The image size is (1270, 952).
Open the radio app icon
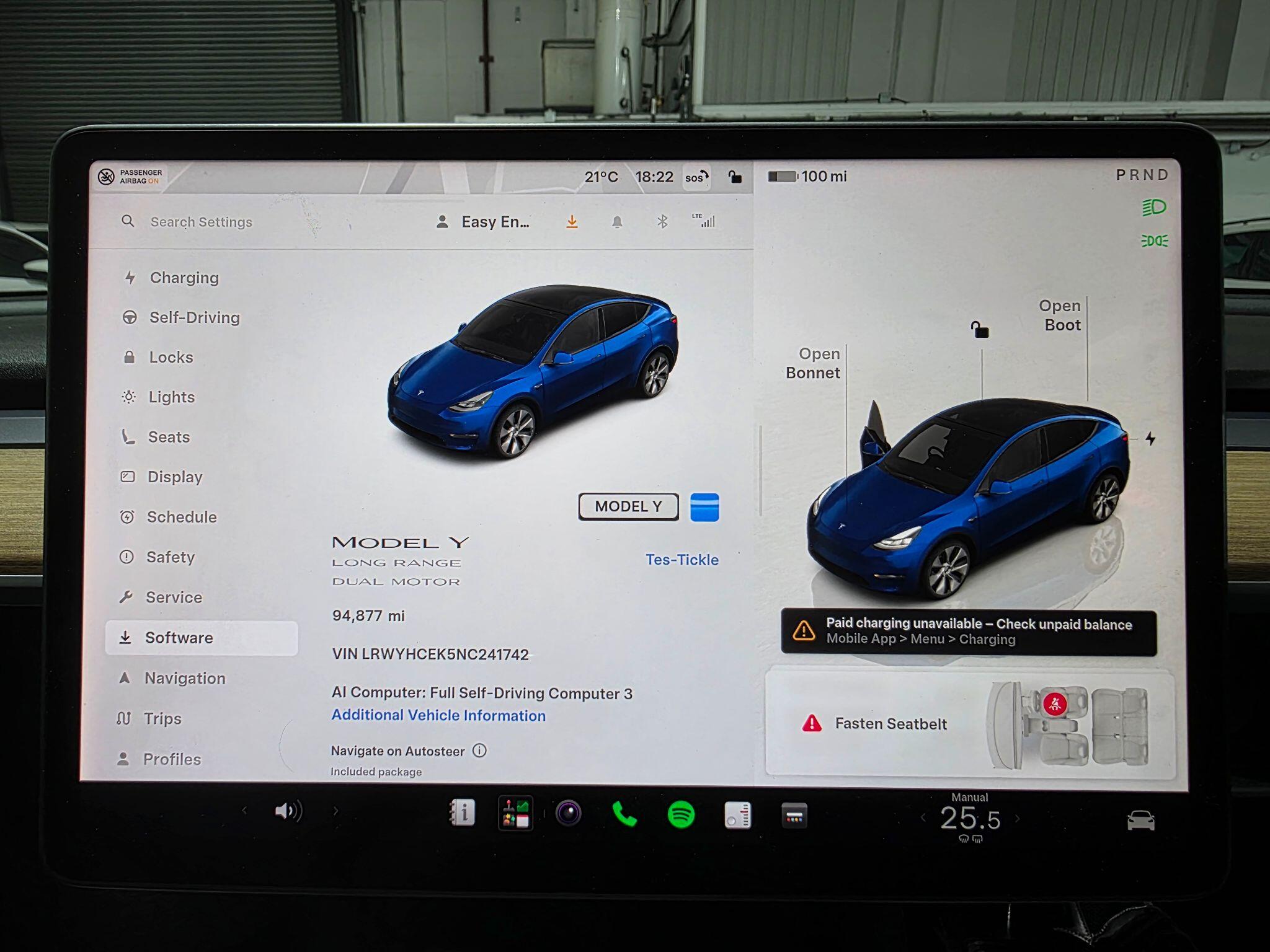[x=737, y=815]
